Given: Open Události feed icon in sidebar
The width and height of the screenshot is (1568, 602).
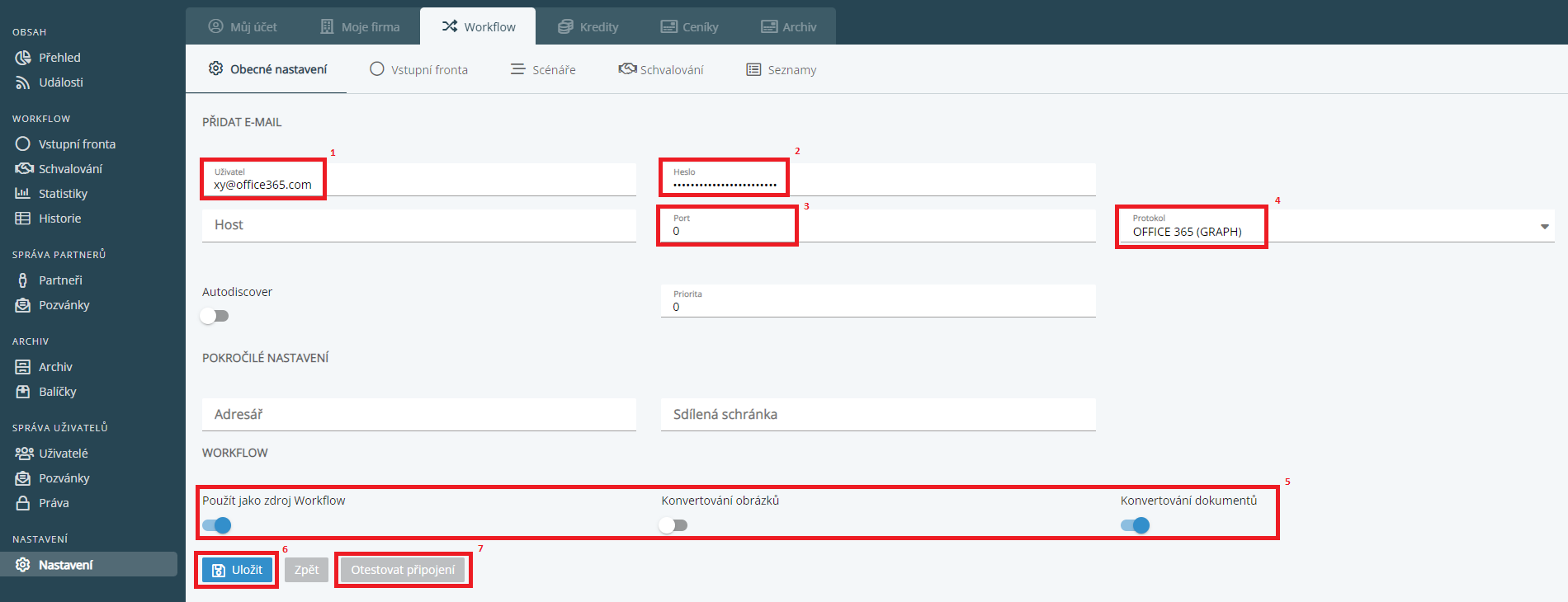Looking at the screenshot, I should tap(23, 82).
